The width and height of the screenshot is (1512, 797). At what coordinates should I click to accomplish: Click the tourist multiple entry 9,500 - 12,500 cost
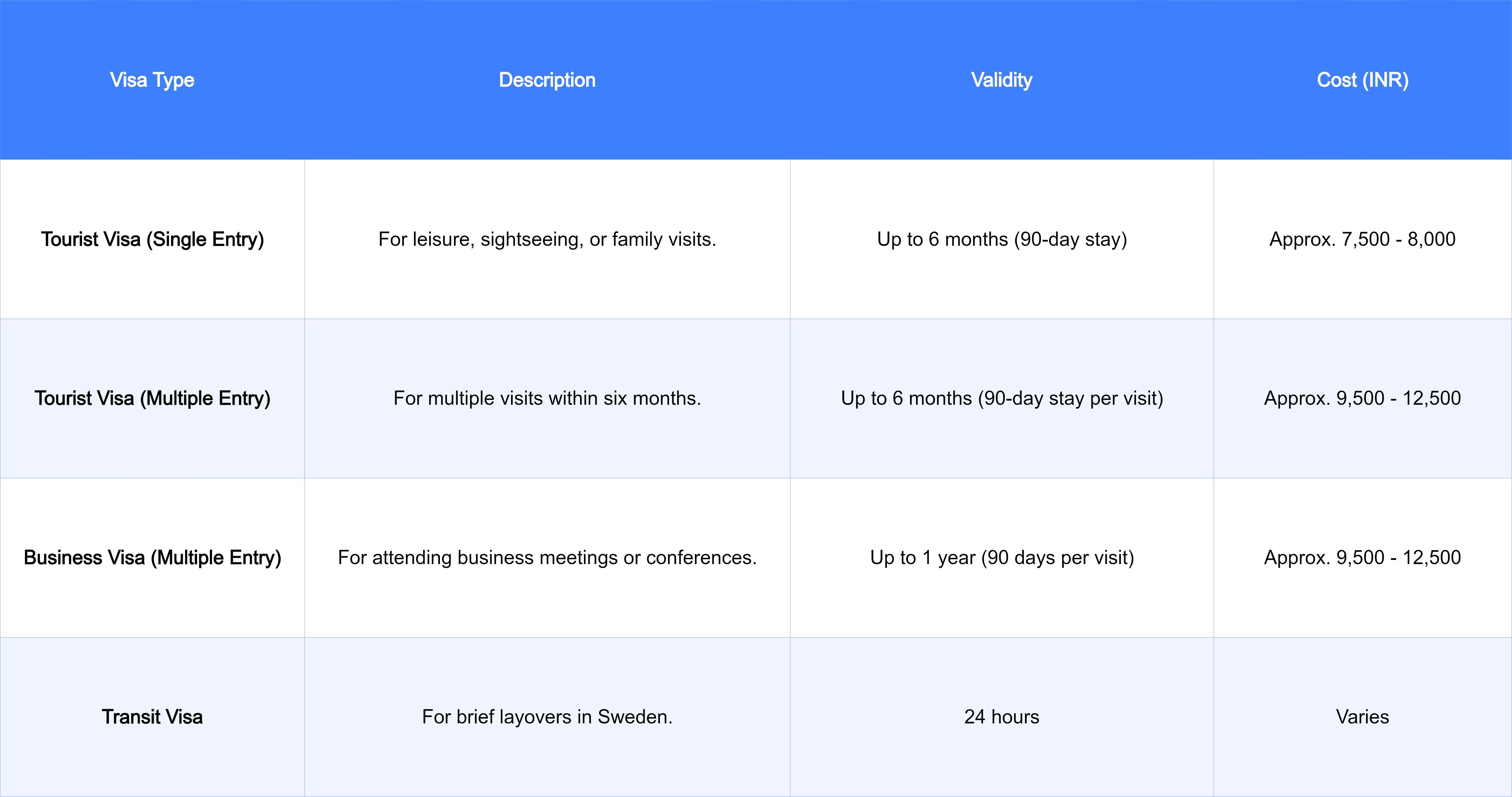[1362, 398]
